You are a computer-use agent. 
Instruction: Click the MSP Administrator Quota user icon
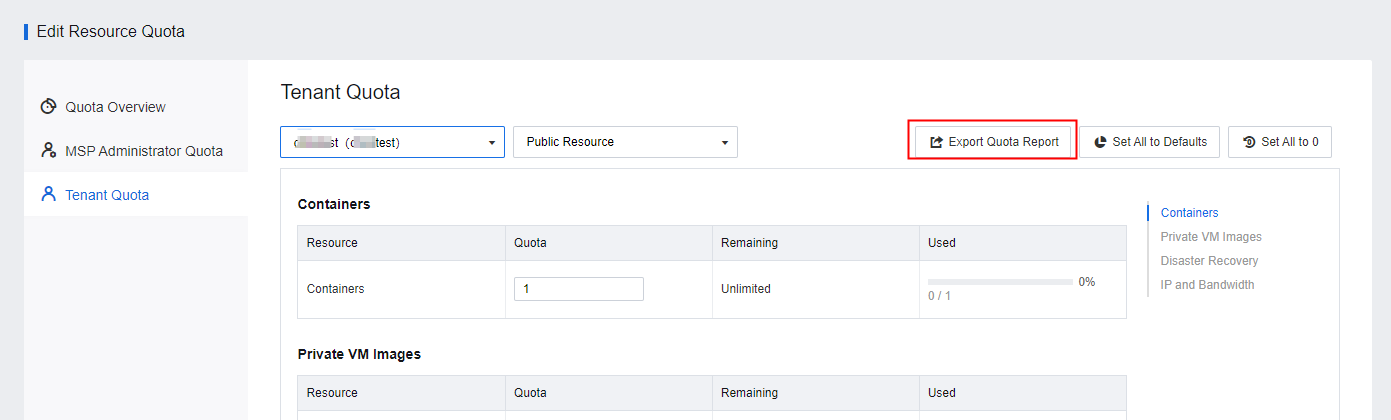tap(48, 151)
